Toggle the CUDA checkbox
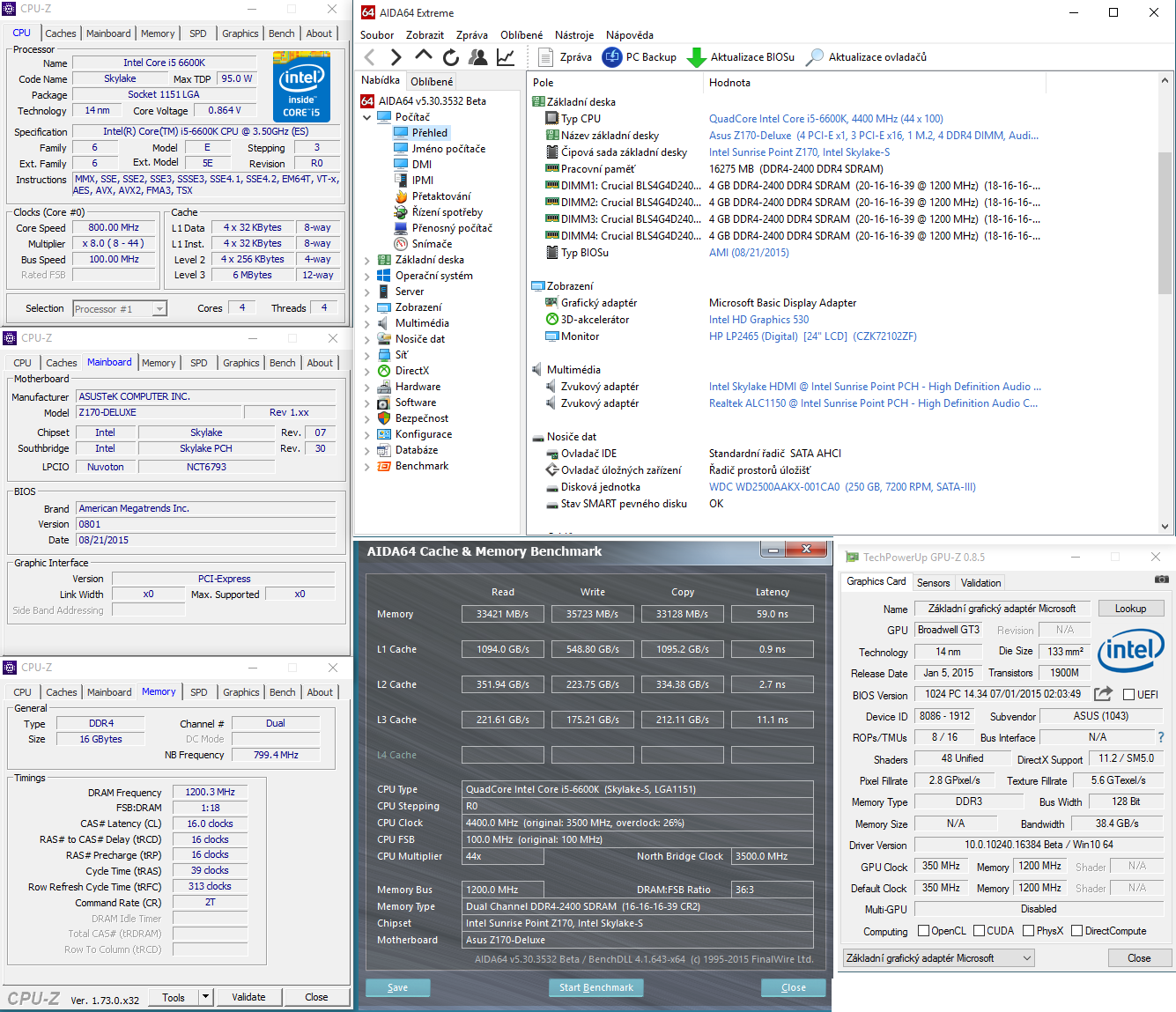Viewport: 1176px width, 1012px height. click(979, 931)
